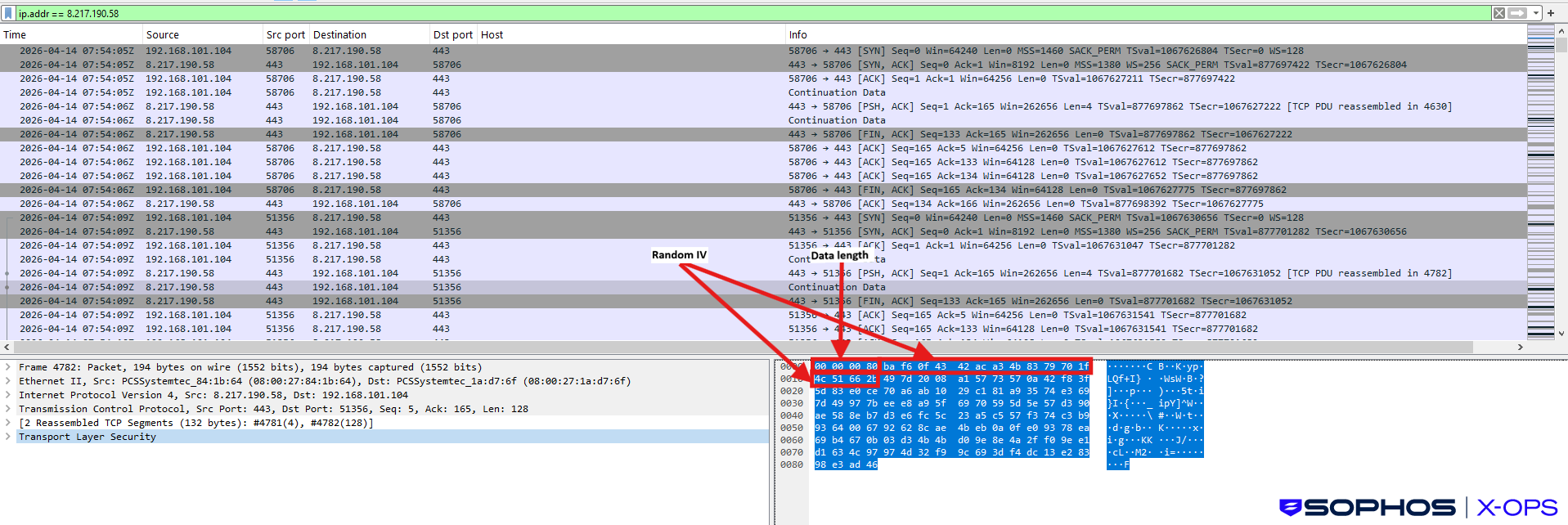Click the Info column header

click(1155, 34)
